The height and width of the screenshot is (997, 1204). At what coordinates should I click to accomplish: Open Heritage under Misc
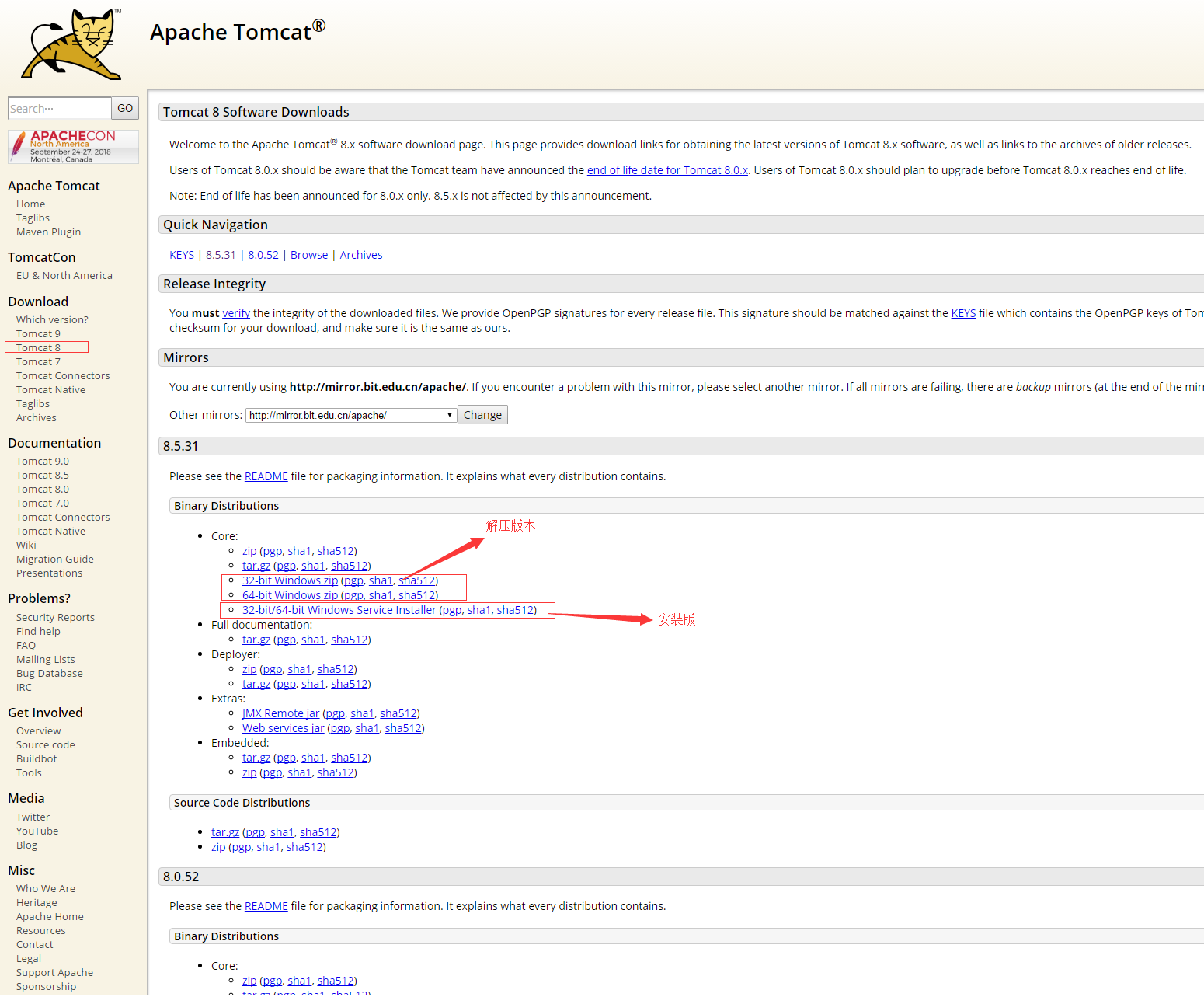pos(37,903)
